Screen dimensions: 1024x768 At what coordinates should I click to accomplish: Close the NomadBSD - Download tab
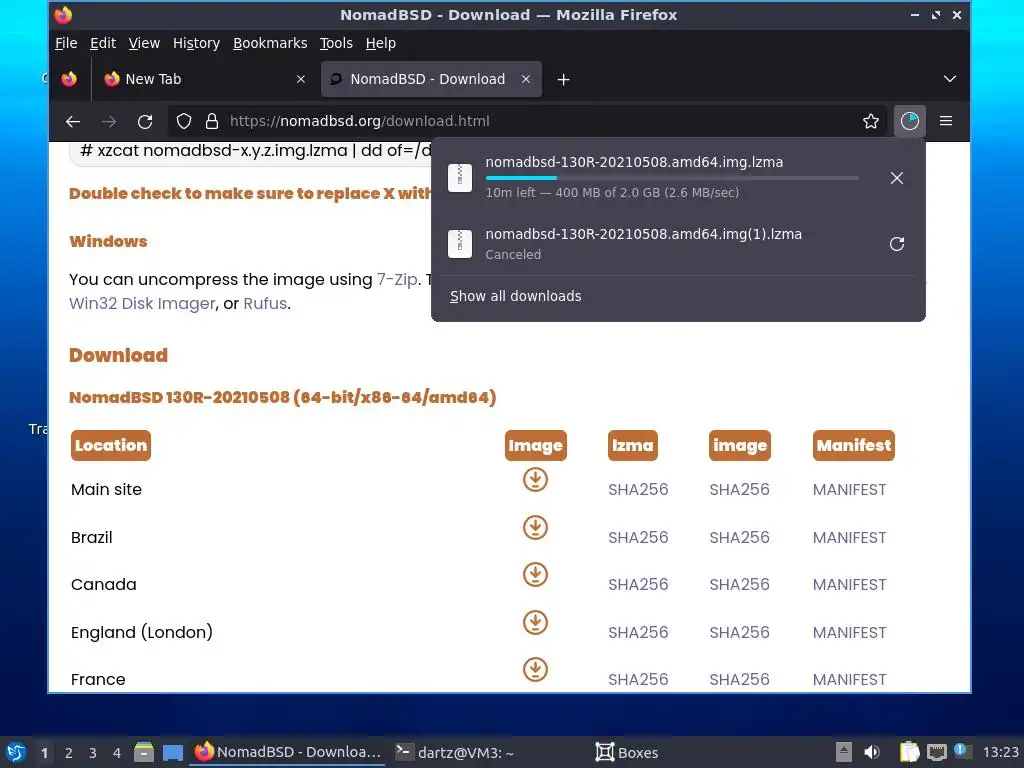pyautogui.click(x=526, y=79)
